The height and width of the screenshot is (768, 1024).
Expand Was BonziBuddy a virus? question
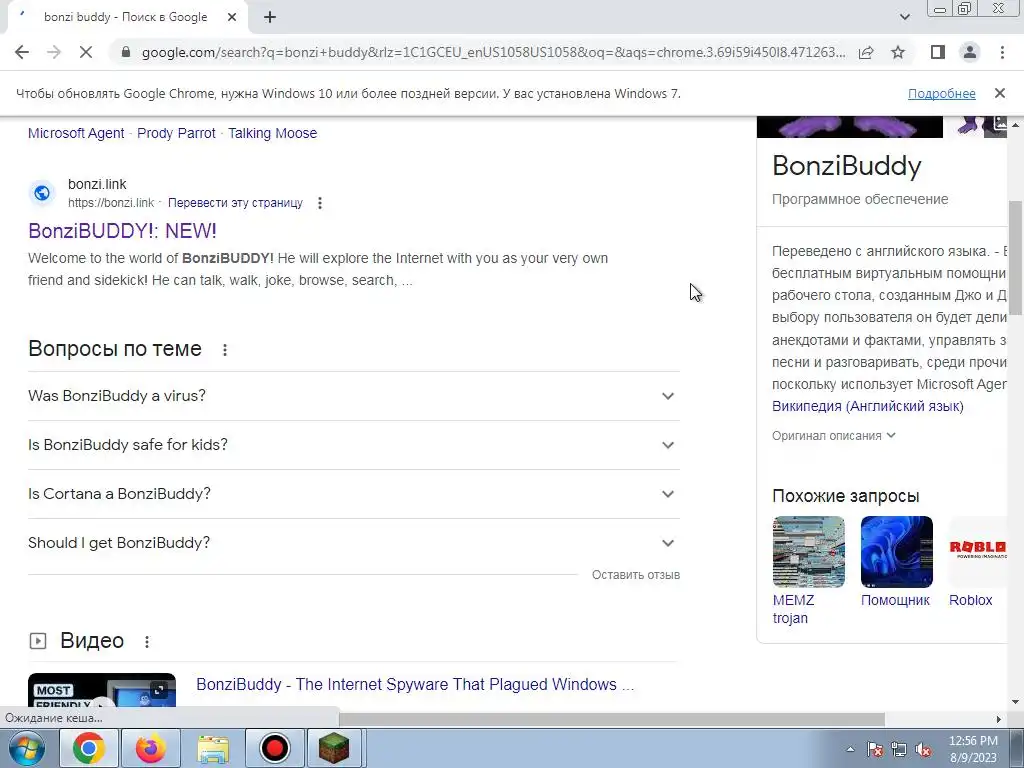tap(353, 396)
